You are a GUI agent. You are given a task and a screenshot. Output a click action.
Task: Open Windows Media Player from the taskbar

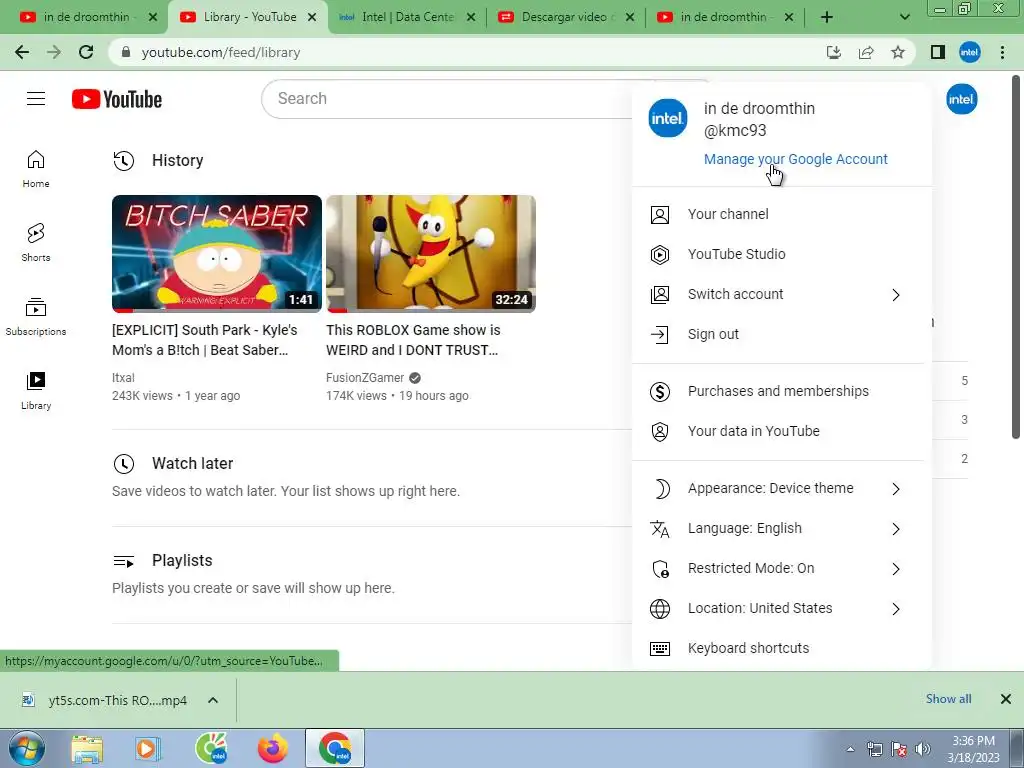pos(148,748)
